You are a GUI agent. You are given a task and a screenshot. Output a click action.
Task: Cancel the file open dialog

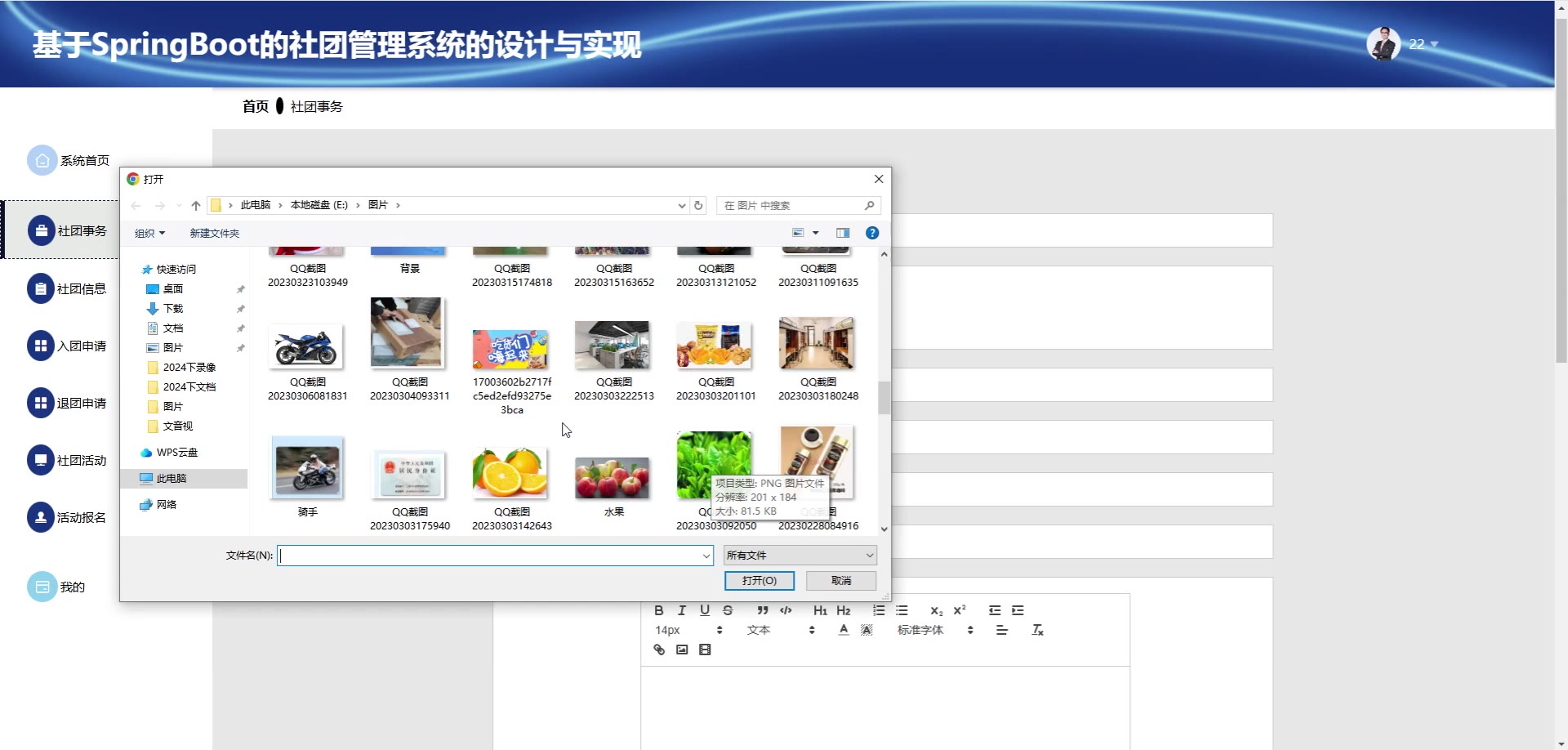tap(841, 581)
